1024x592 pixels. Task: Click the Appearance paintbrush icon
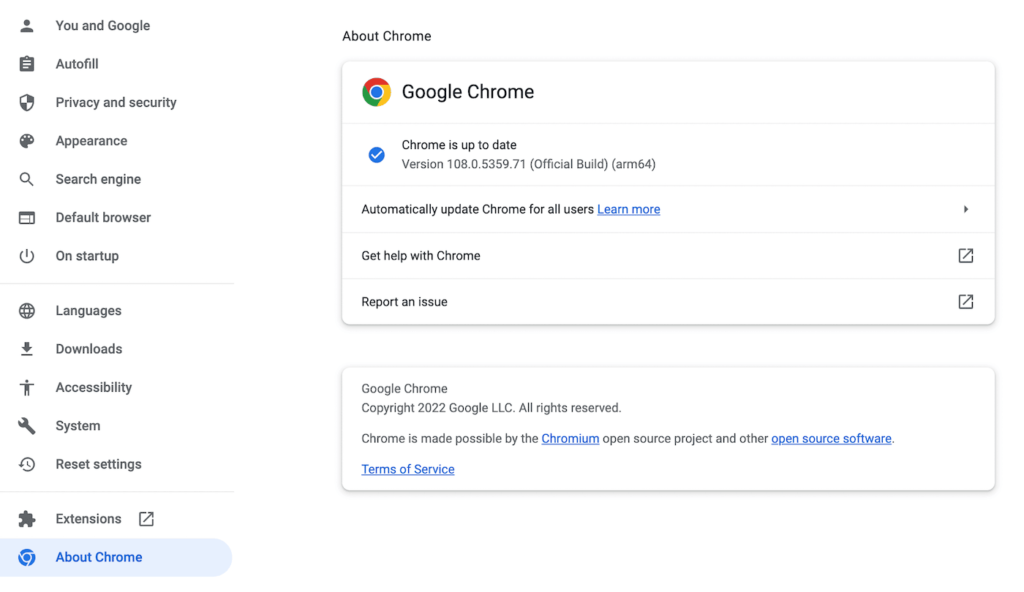[26, 140]
